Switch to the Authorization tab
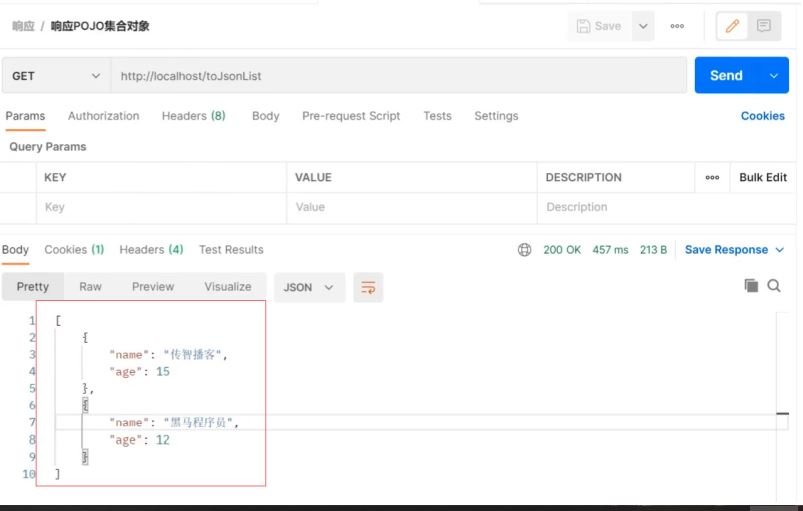Screen dimensions: 803x511 [x=103, y=116]
